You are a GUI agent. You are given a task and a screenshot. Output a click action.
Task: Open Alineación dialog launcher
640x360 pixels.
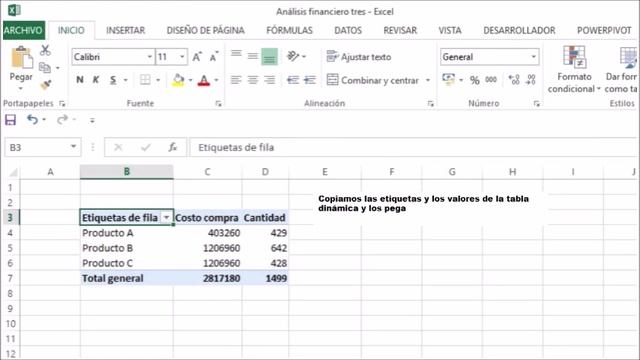[431, 104]
